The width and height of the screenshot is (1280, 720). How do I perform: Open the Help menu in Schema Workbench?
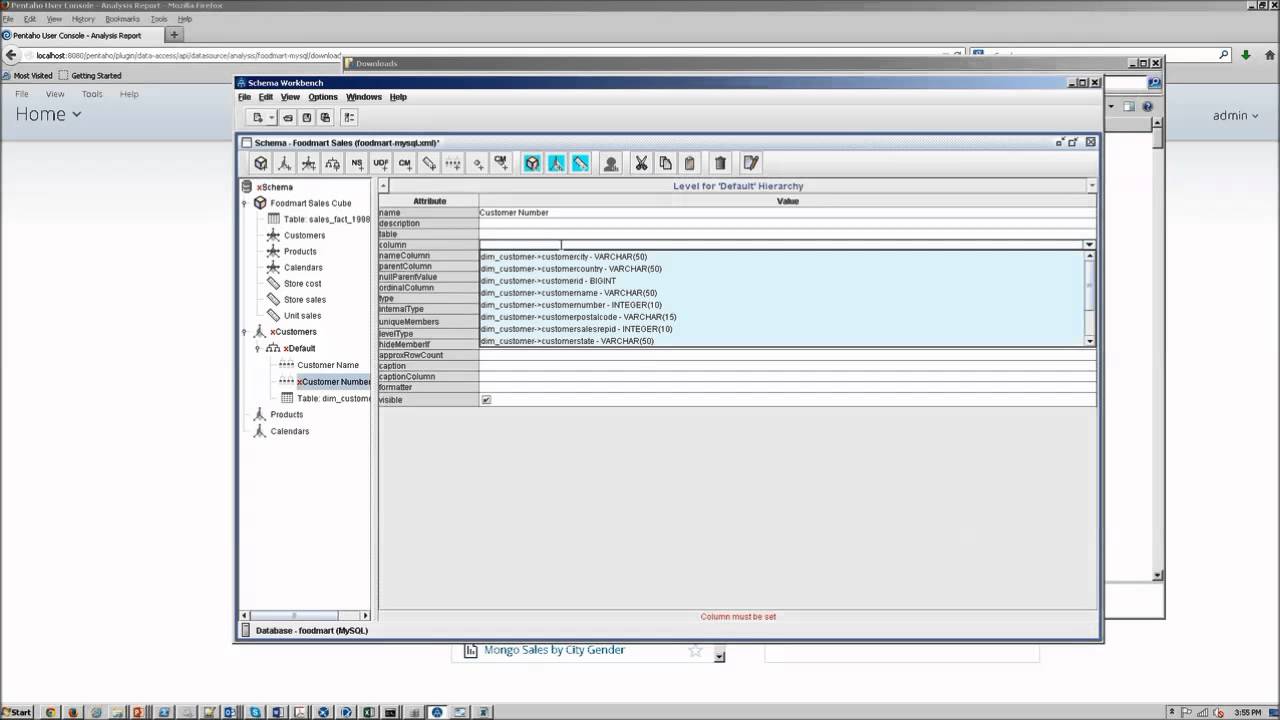coord(398,97)
